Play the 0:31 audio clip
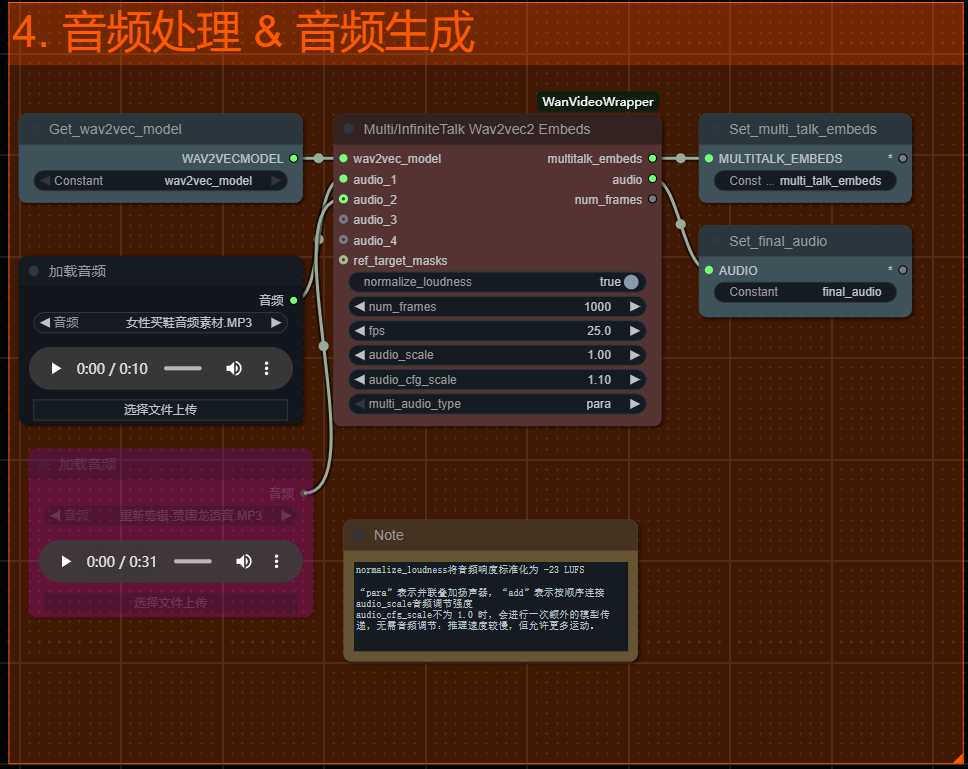Viewport: 968px width, 769px height. tap(66, 562)
